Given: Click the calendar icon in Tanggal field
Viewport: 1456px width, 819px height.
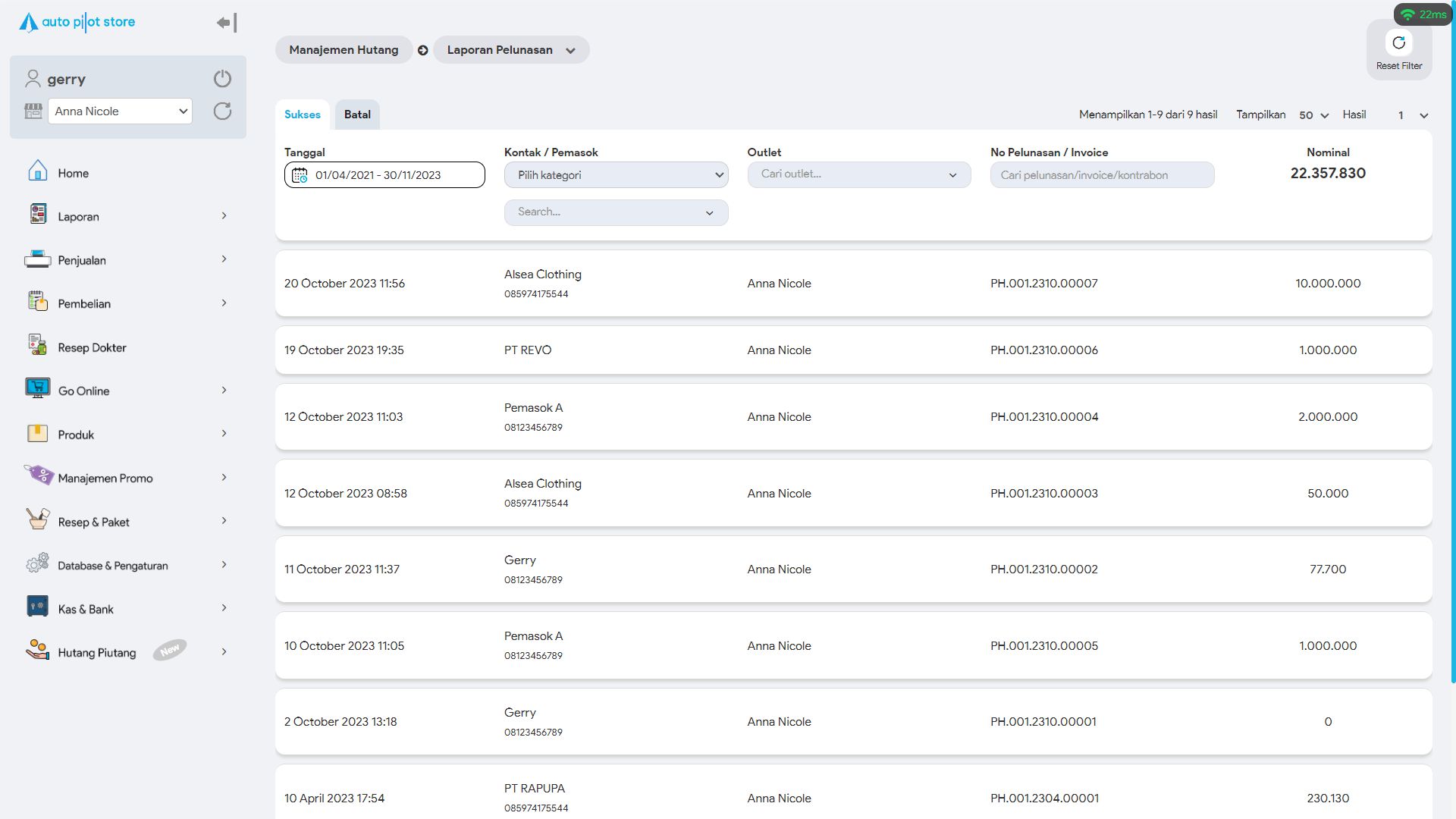Looking at the screenshot, I should tap(300, 175).
